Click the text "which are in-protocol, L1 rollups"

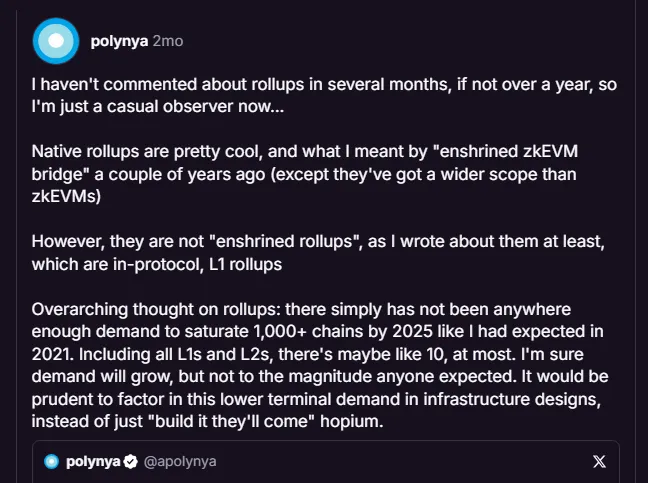coord(157,264)
